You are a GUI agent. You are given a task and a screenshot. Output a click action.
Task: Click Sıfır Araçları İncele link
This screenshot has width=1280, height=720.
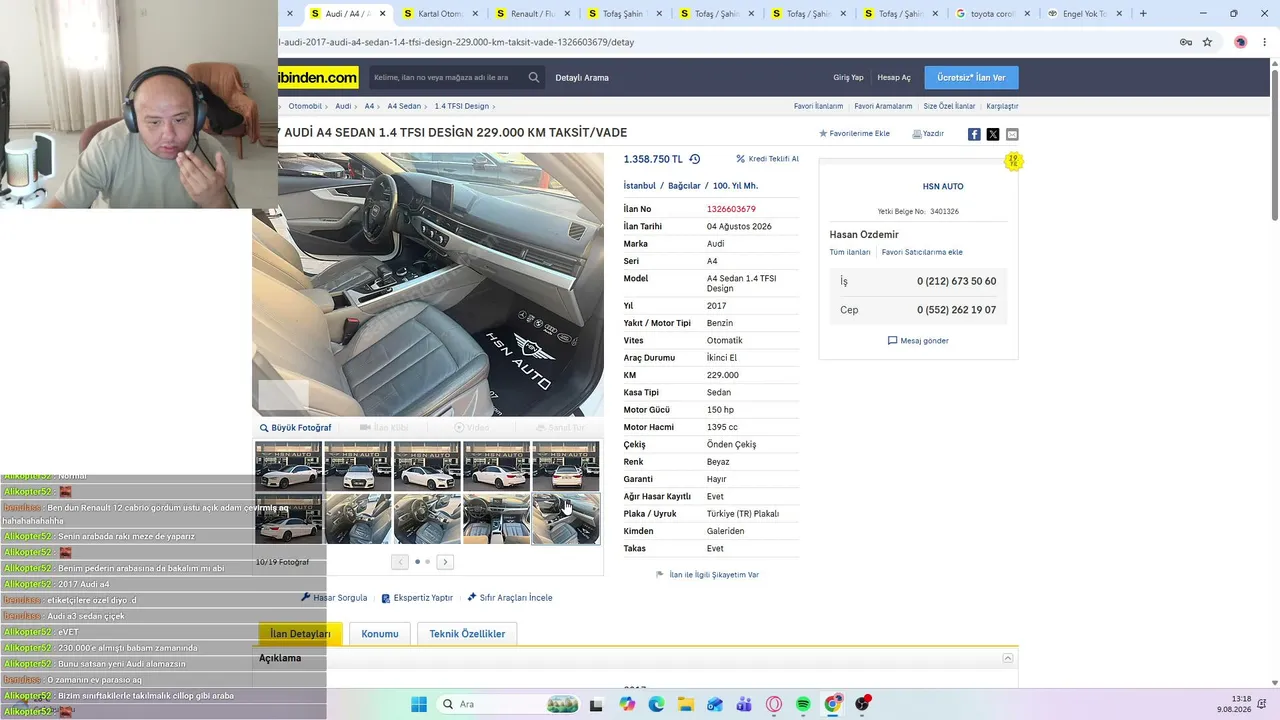[x=509, y=598]
